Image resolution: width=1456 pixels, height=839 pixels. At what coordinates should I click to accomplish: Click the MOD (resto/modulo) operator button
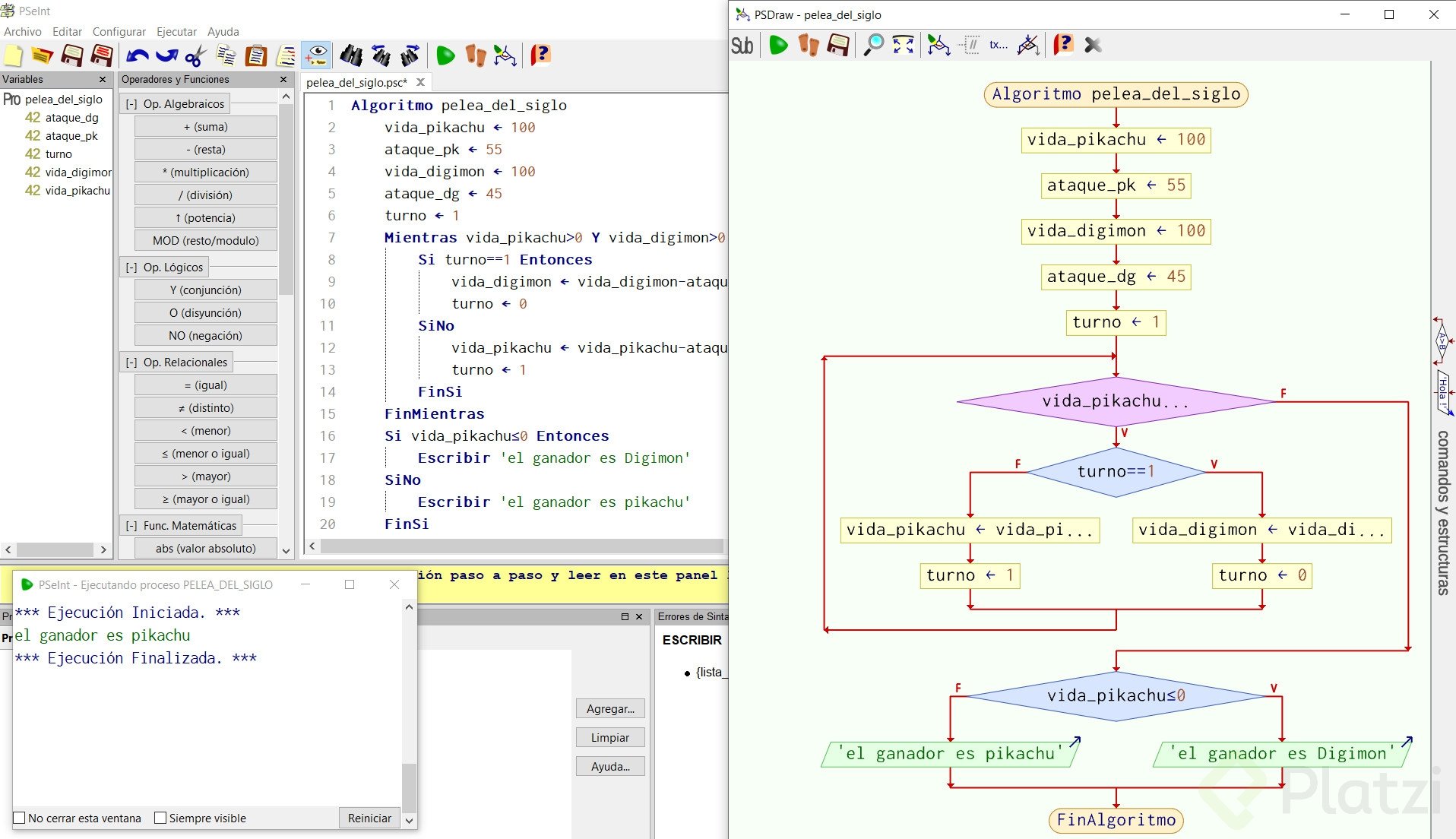click(x=205, y=241)
